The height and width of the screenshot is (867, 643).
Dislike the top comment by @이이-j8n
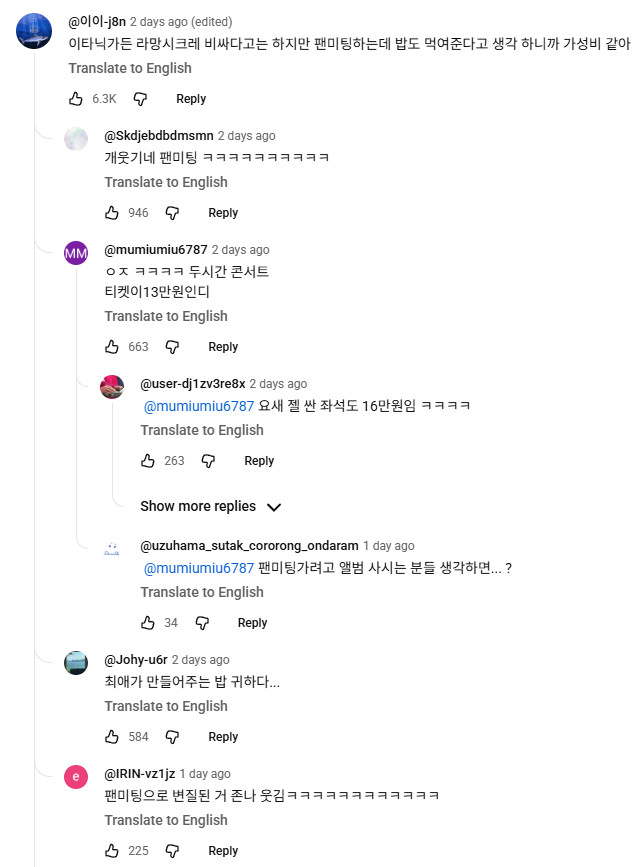[140, 99]
